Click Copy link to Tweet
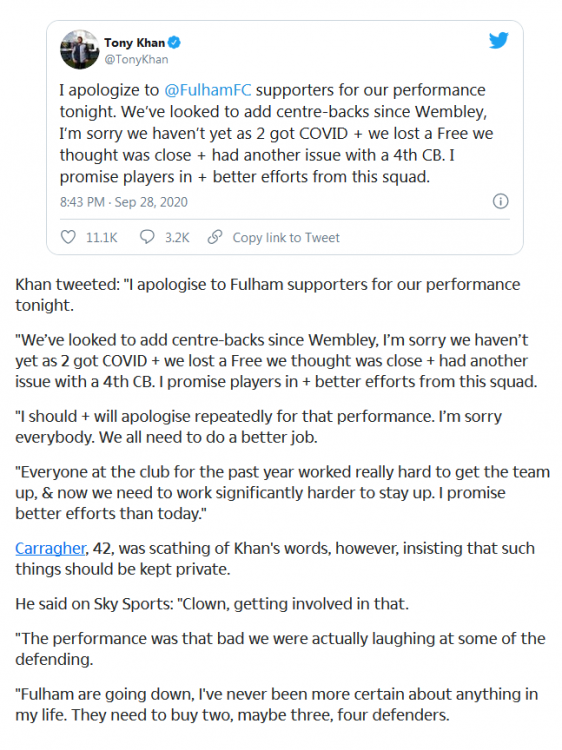This screenshot has width=562, height=750. 286,237
